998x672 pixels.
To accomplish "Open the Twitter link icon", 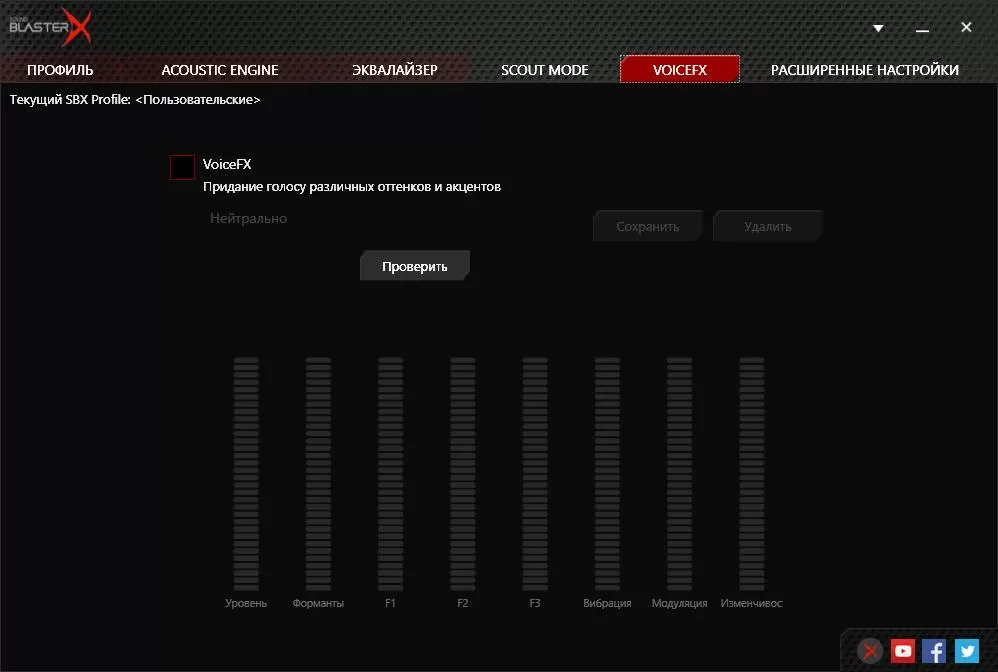I will 966,651.
